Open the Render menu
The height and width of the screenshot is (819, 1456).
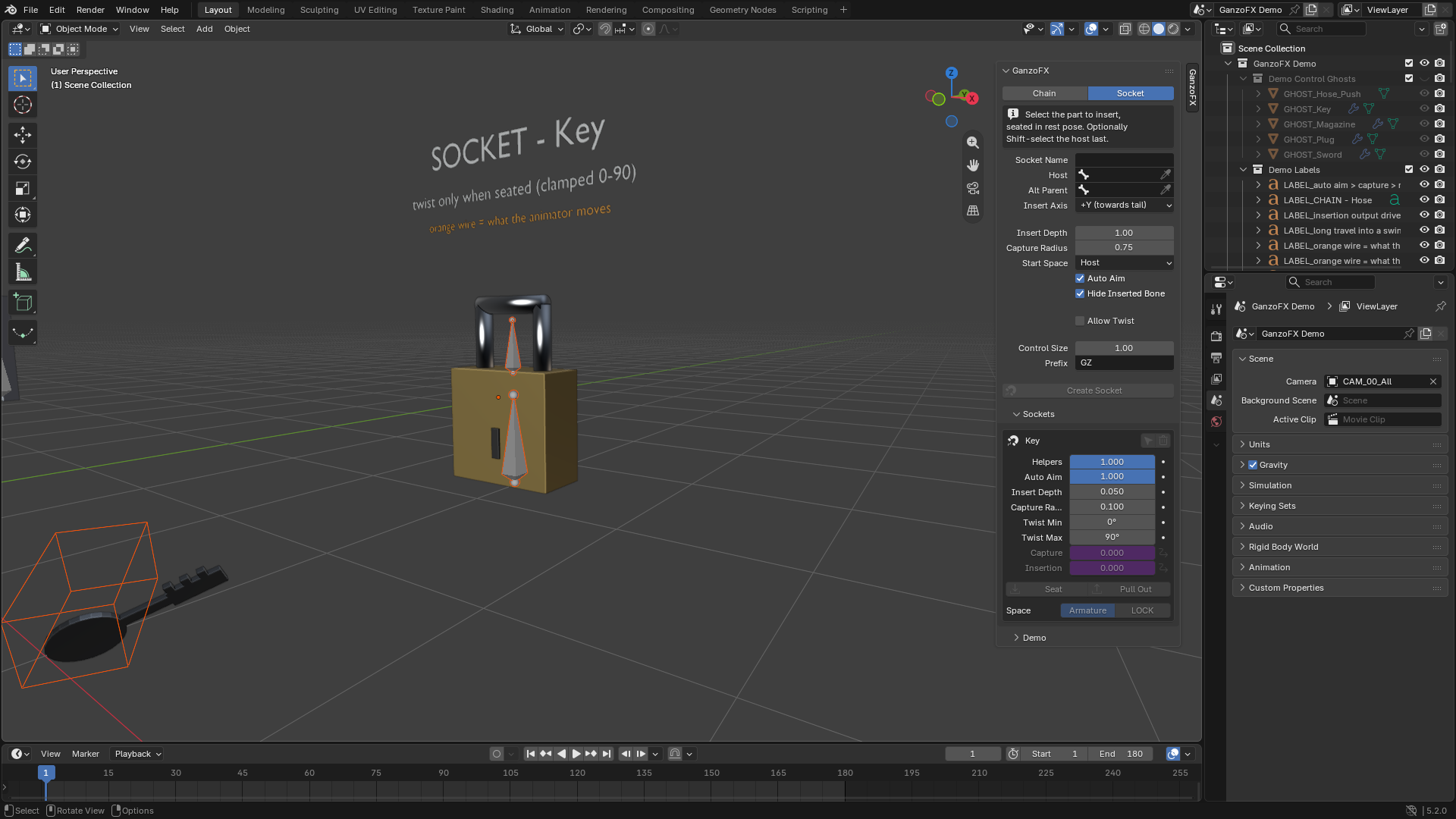pos(90,10)
